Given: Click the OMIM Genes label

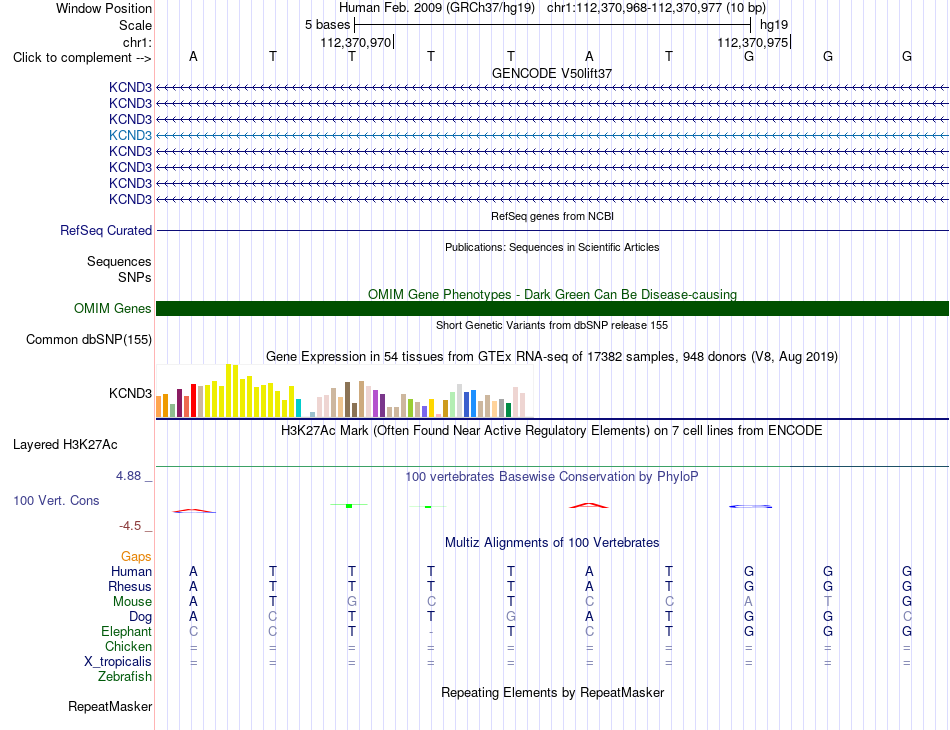Looking at the screenshot, I should pos(113,309).
